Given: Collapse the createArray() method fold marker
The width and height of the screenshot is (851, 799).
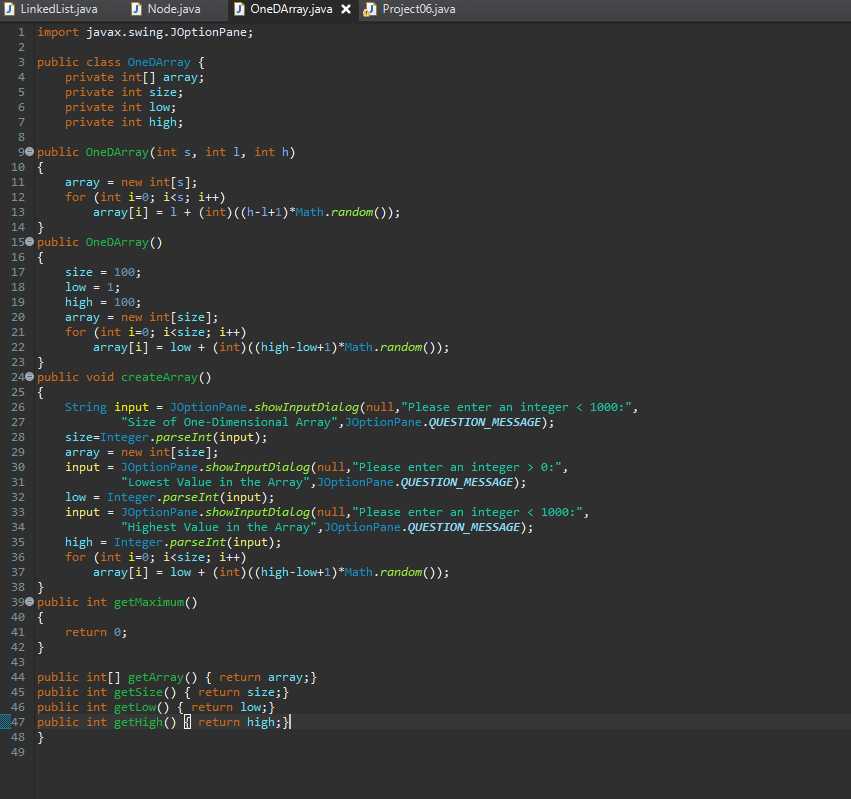Looking at the screenshot, I should point(29,377).
